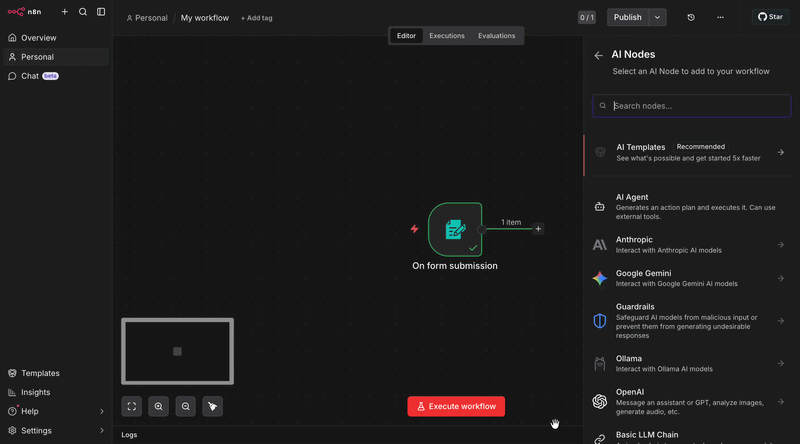Open the Logs panel

click(129, 435)
